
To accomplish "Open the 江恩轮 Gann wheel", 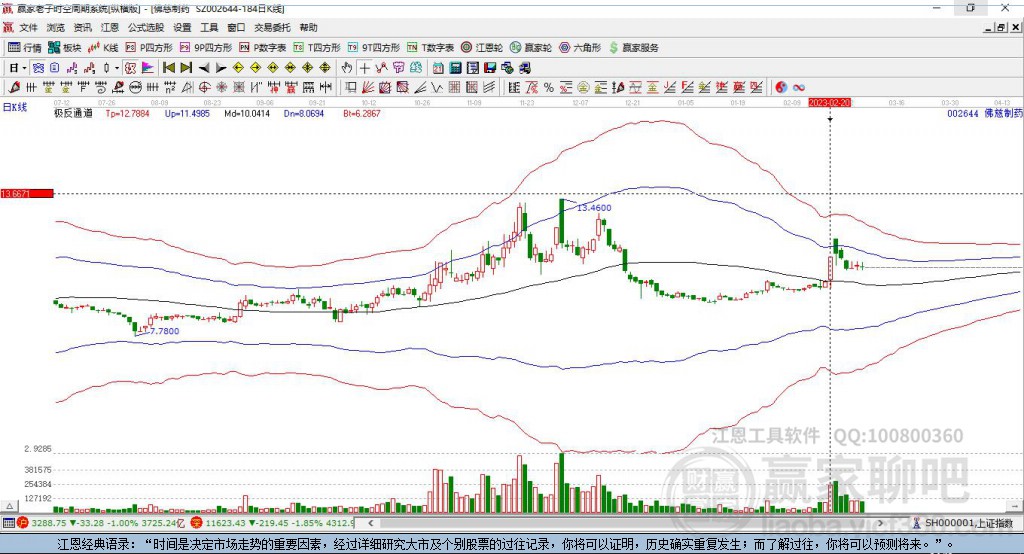I will (482, 48).
